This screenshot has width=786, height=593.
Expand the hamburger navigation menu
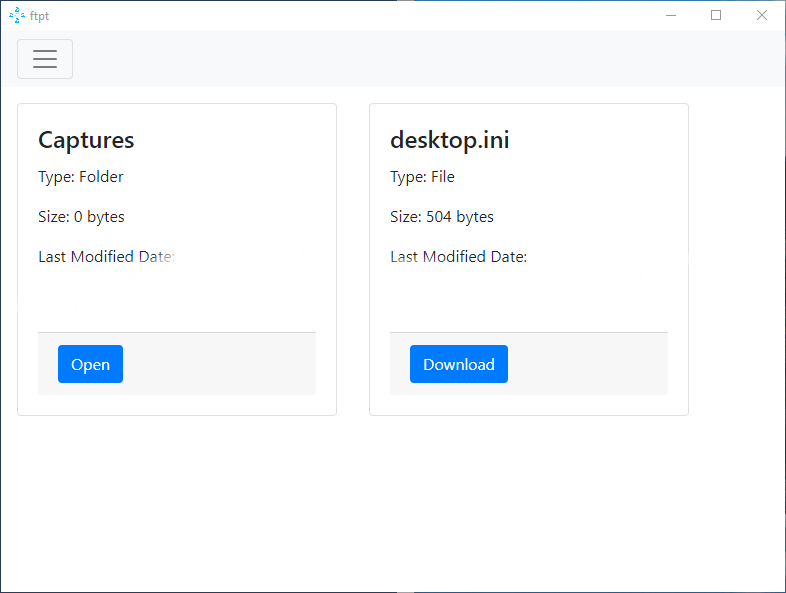(45, 59)
